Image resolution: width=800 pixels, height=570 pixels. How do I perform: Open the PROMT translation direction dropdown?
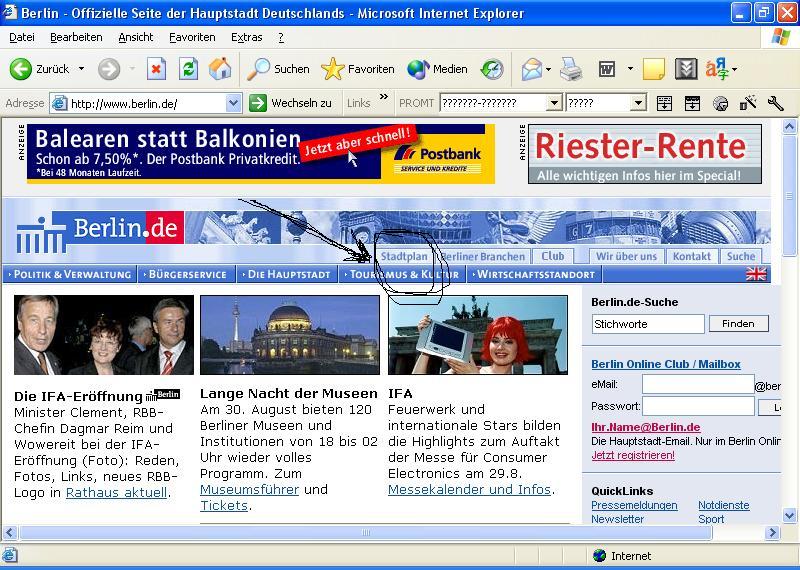tap(554, 103)
